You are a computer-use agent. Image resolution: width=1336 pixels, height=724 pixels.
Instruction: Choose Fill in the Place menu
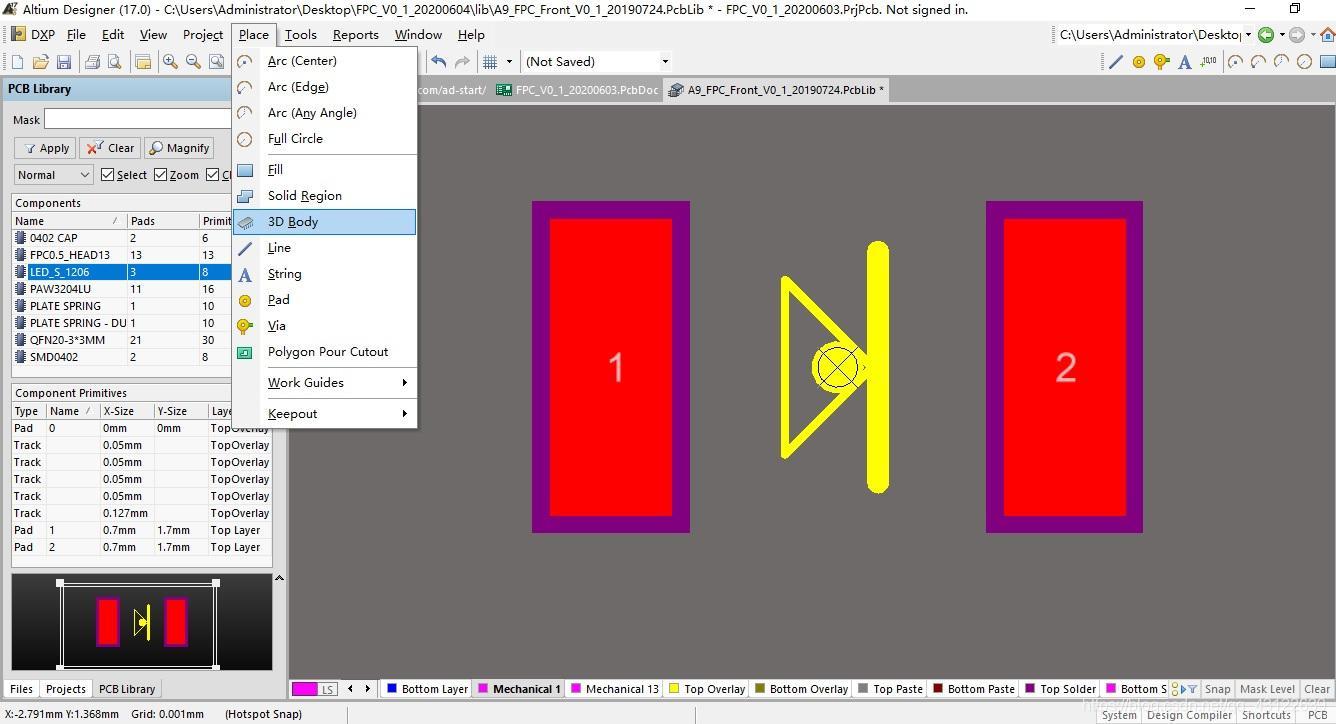(x=325, y=170)
